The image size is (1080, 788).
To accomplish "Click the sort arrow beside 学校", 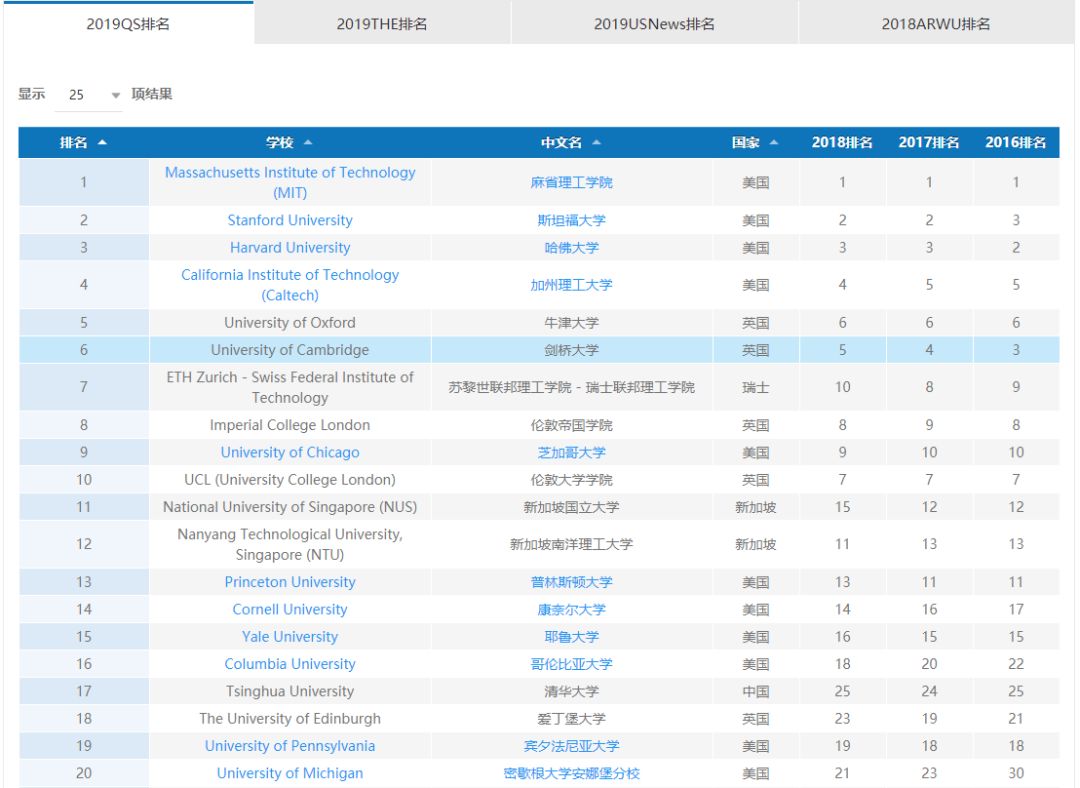I will pos(308,143).
